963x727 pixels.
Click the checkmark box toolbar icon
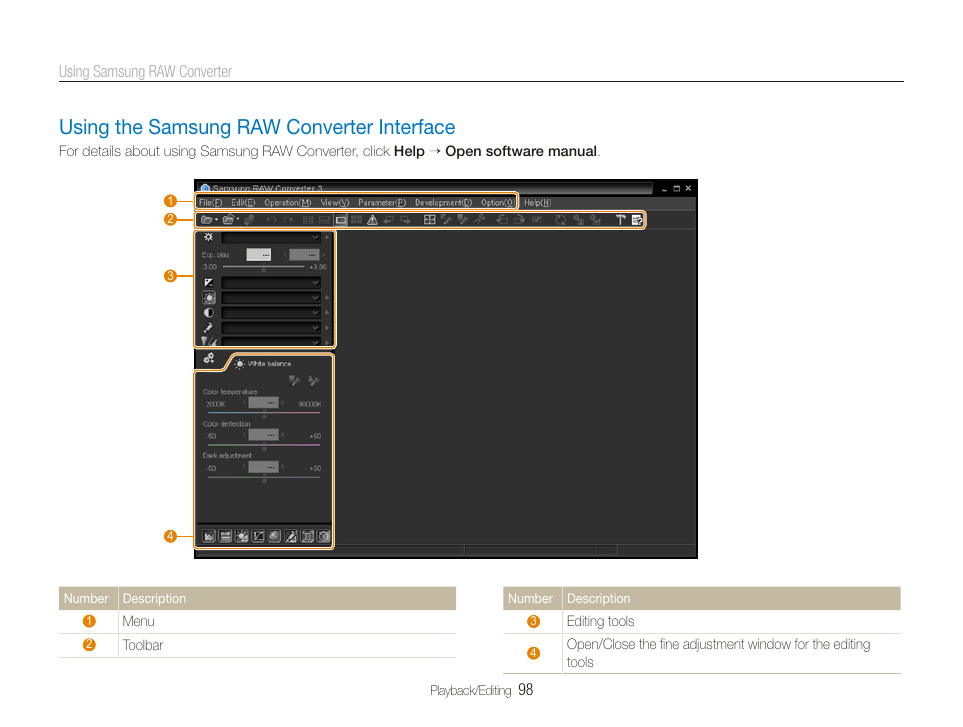[537, 220]
